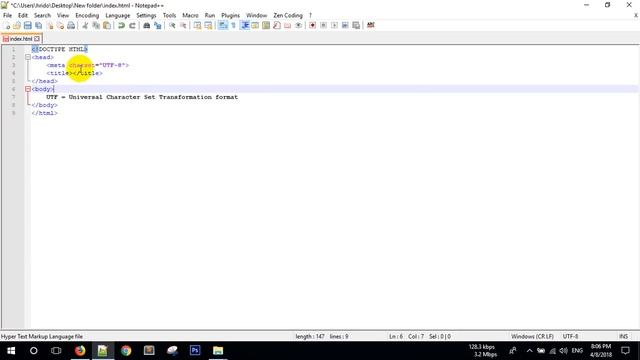Image resolution: width=640 pixels, height=360 pixels.
Task: Open Photoshop from the taskbar
Action: point(195,351)
